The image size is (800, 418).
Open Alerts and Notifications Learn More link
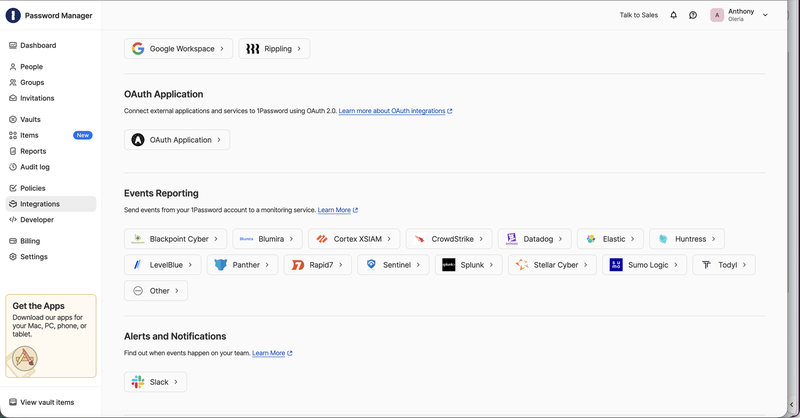pos(272,353)
